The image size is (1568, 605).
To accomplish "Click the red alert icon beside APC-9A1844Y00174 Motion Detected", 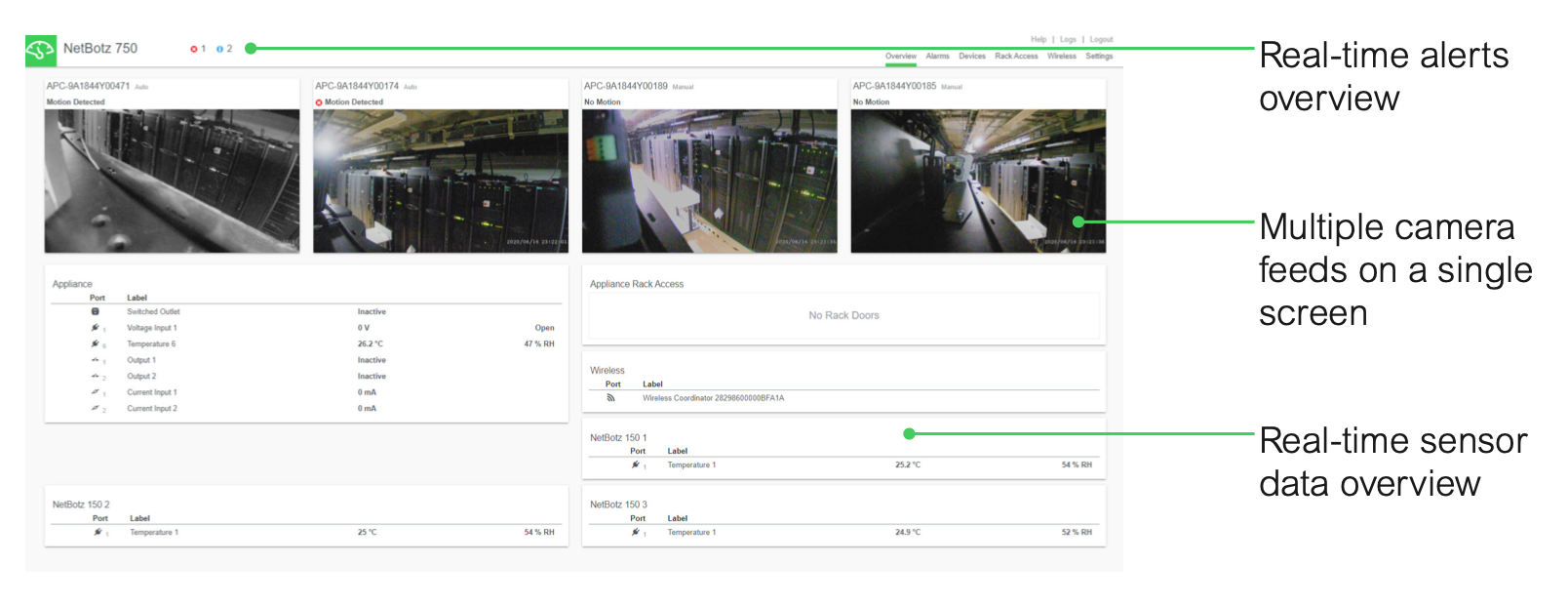I will click(x=319, y=102).
